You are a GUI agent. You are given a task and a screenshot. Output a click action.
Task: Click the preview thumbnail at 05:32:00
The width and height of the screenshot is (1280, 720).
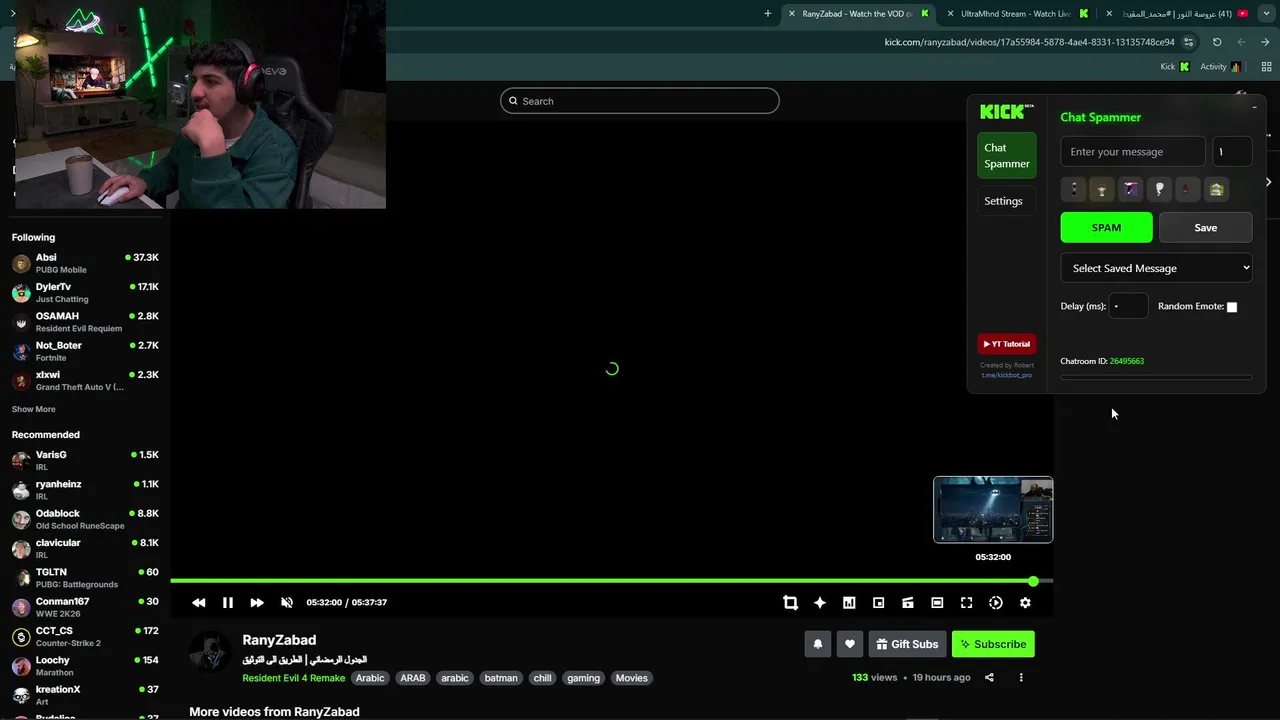point(993,510)
